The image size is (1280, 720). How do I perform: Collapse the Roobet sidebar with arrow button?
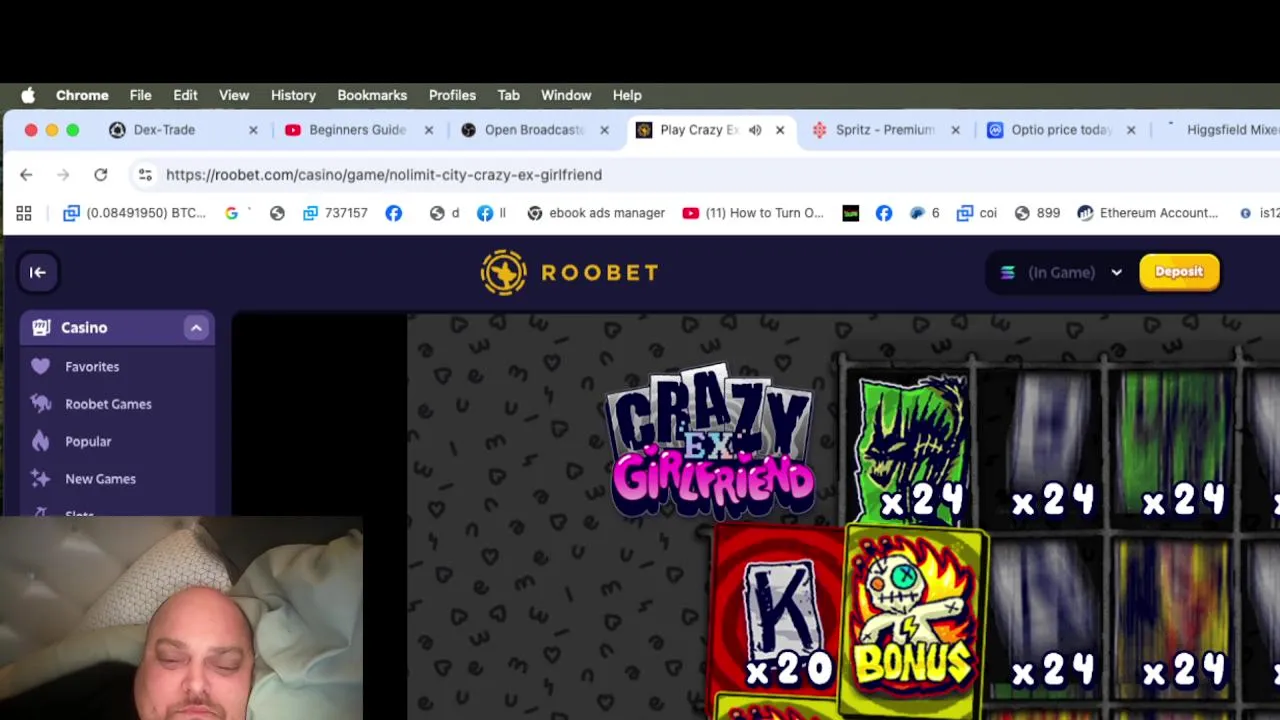[38, 272]
